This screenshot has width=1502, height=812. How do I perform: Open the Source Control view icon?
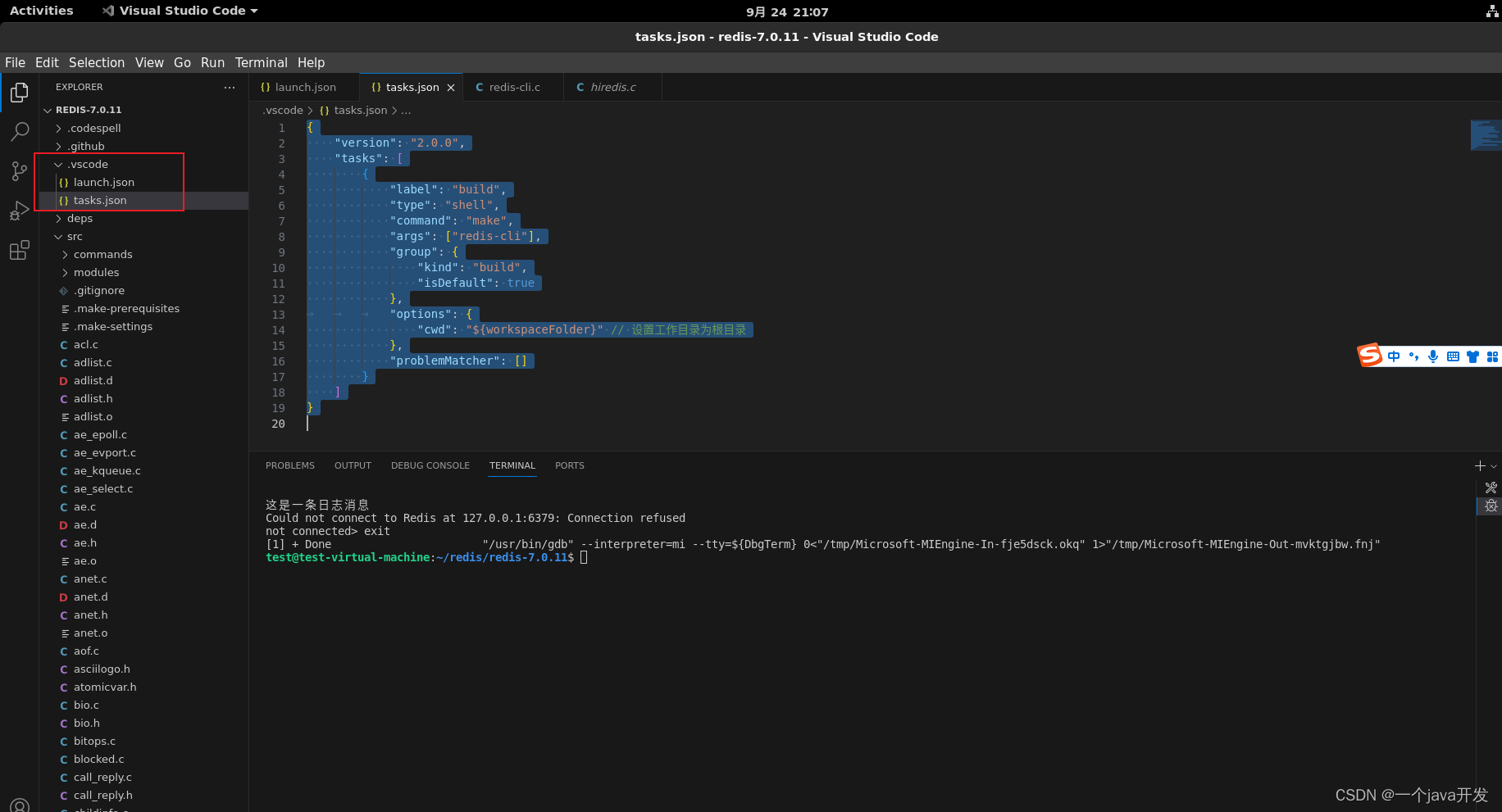pyautogui.click(x=19, y=171)
